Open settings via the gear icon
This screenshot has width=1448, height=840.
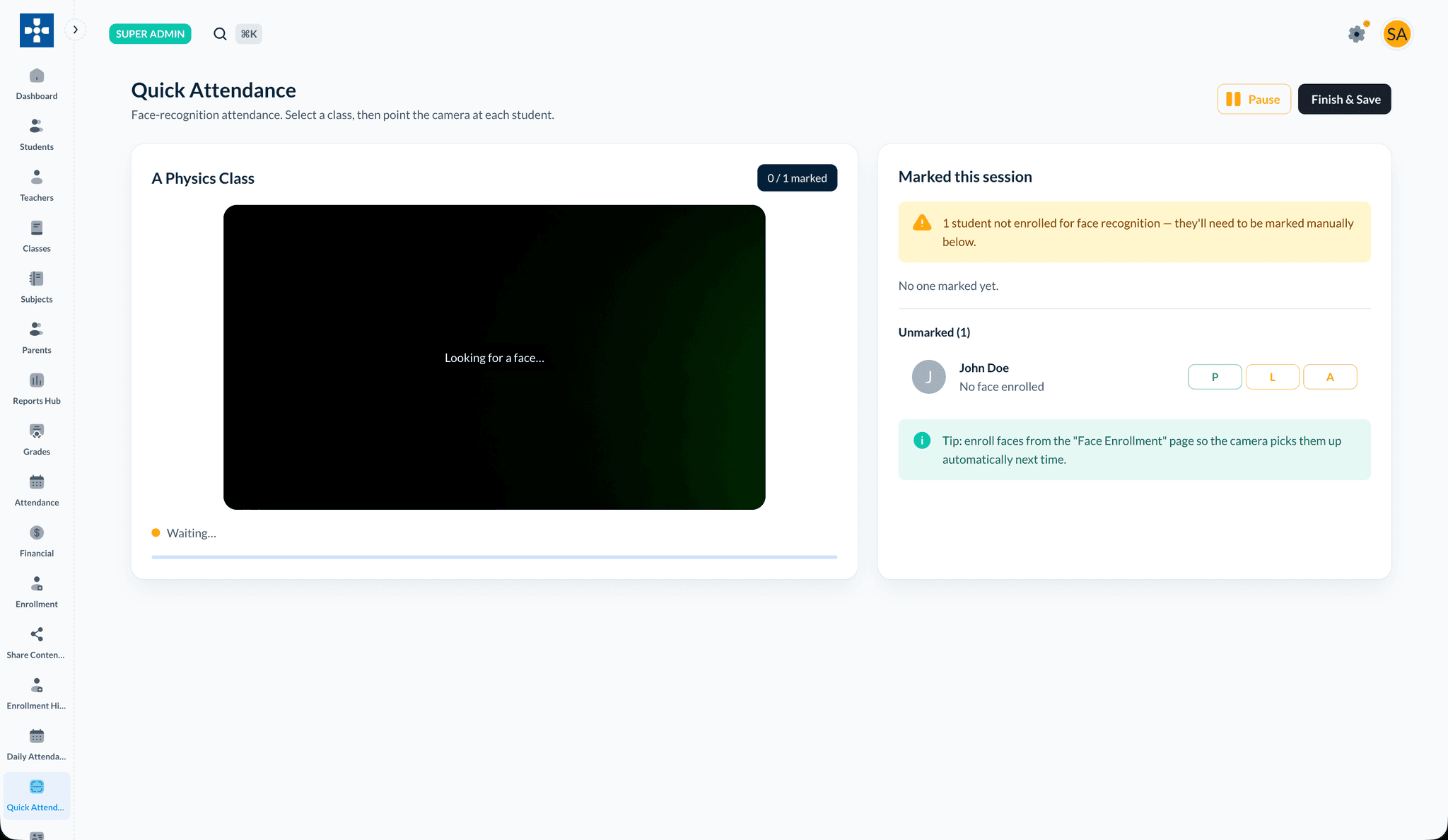coord(1356,34)
